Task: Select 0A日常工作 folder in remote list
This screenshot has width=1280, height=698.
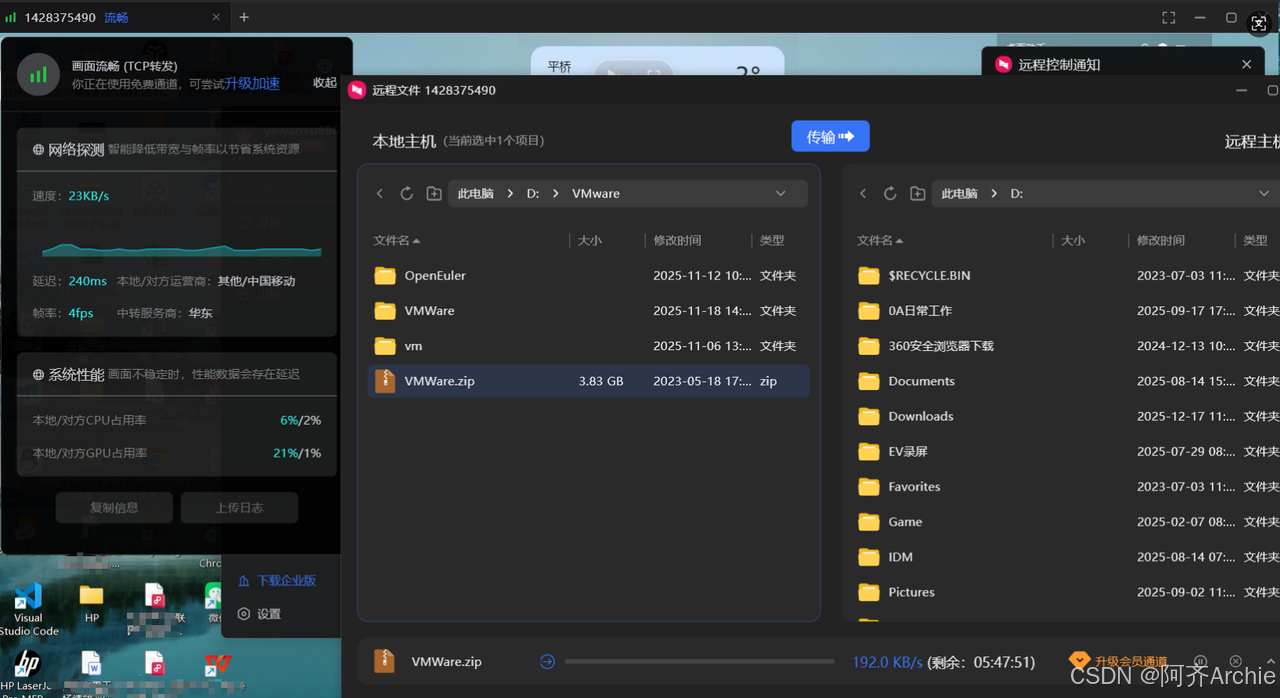Action: tap(1065, 311)
